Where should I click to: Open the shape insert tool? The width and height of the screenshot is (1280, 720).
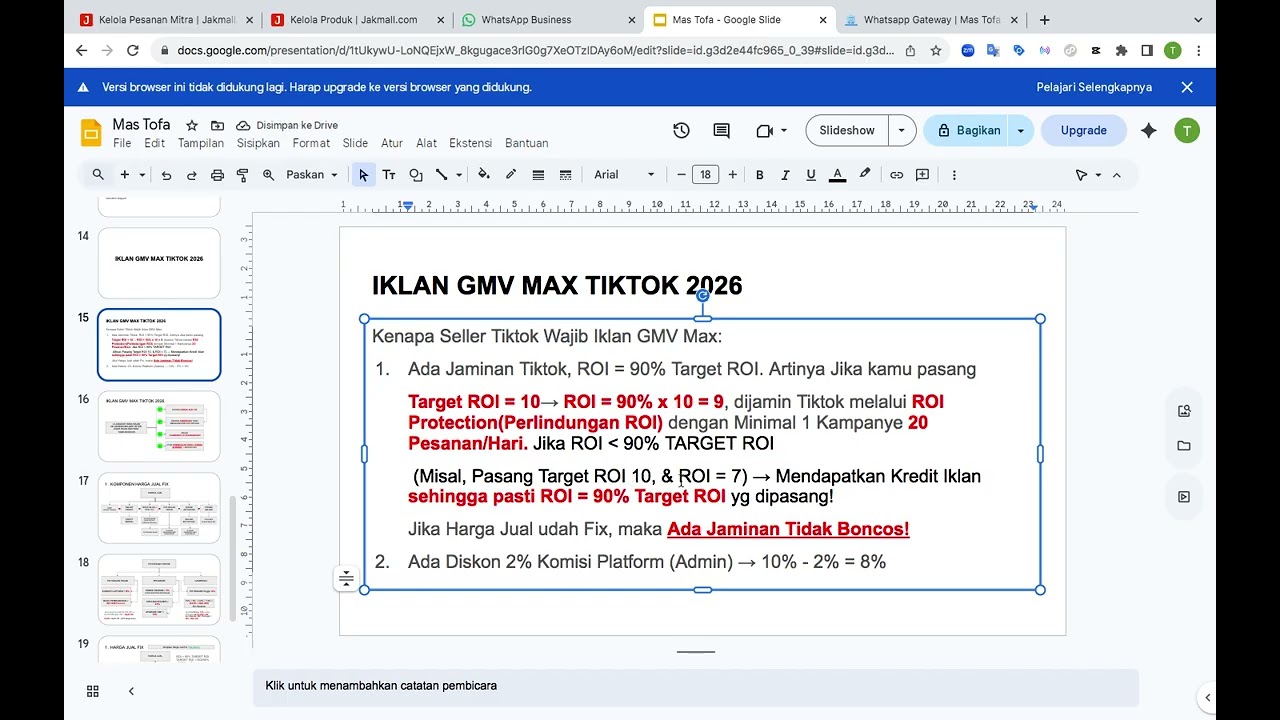[415, 175]
